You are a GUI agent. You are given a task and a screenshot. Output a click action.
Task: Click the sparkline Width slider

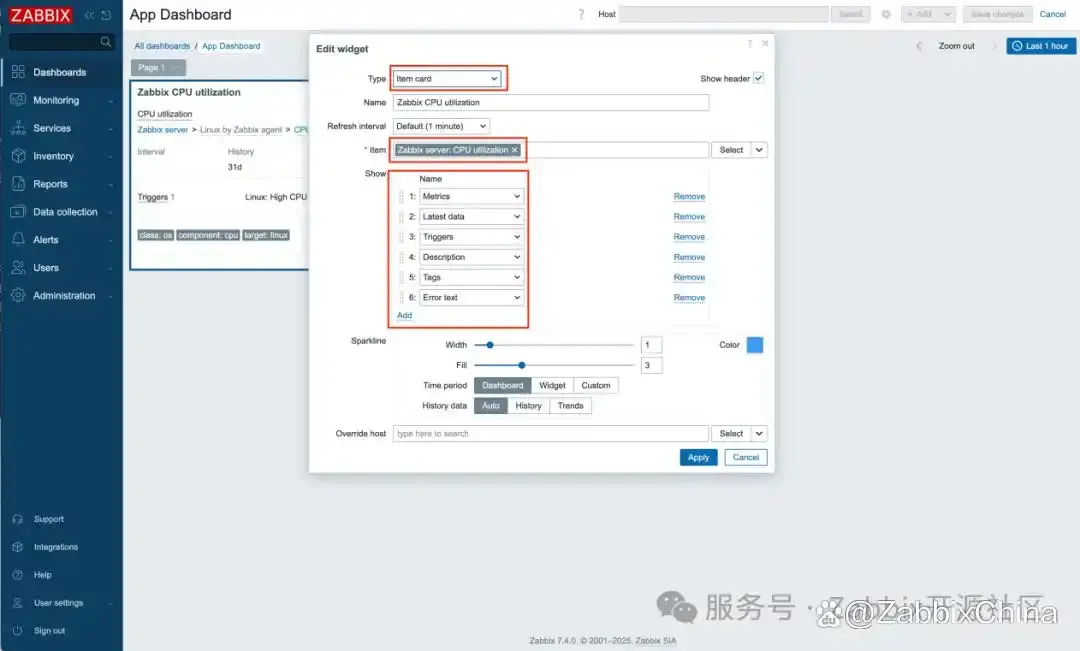coord(554,345)
